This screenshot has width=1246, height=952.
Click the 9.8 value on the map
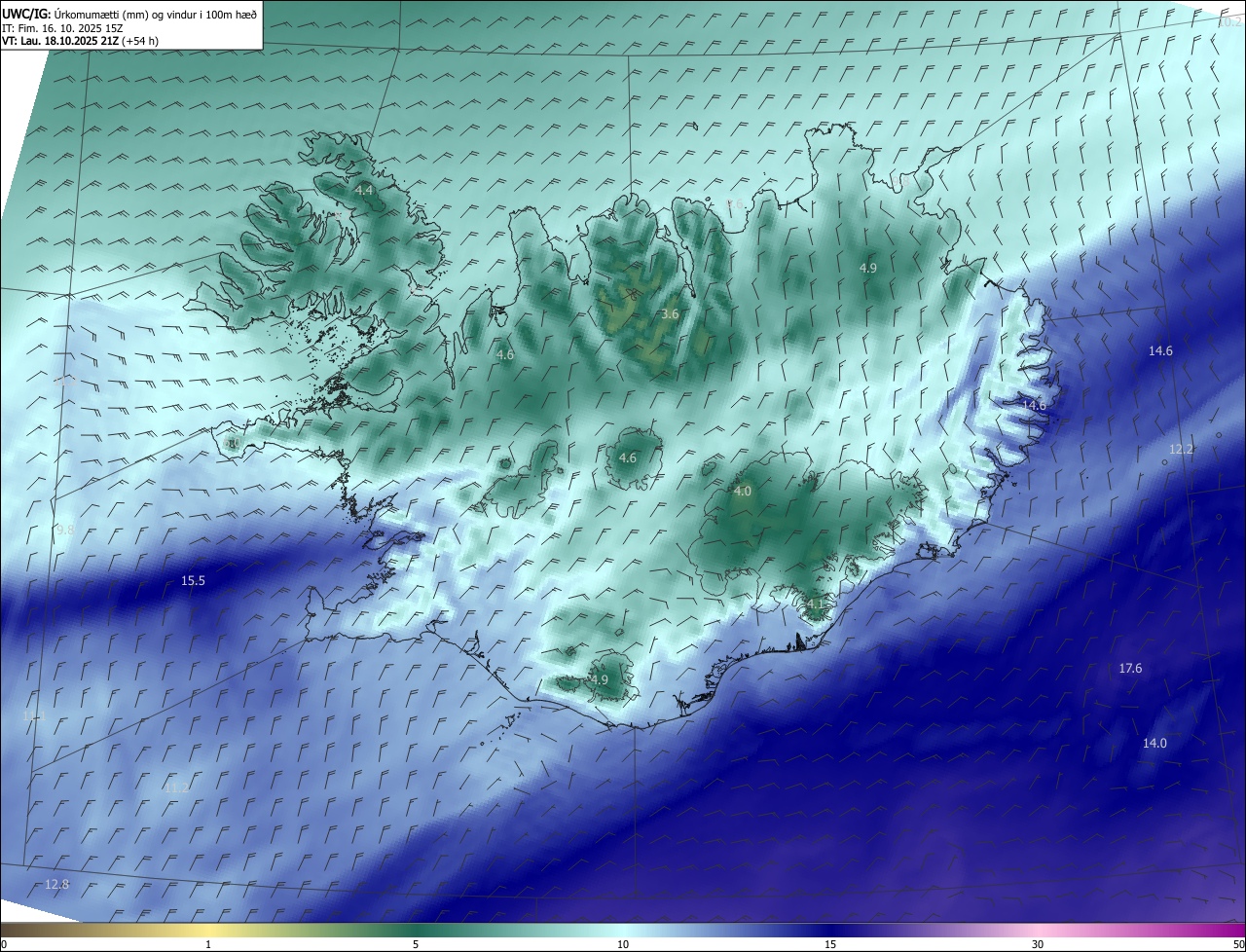coord(65,530)
